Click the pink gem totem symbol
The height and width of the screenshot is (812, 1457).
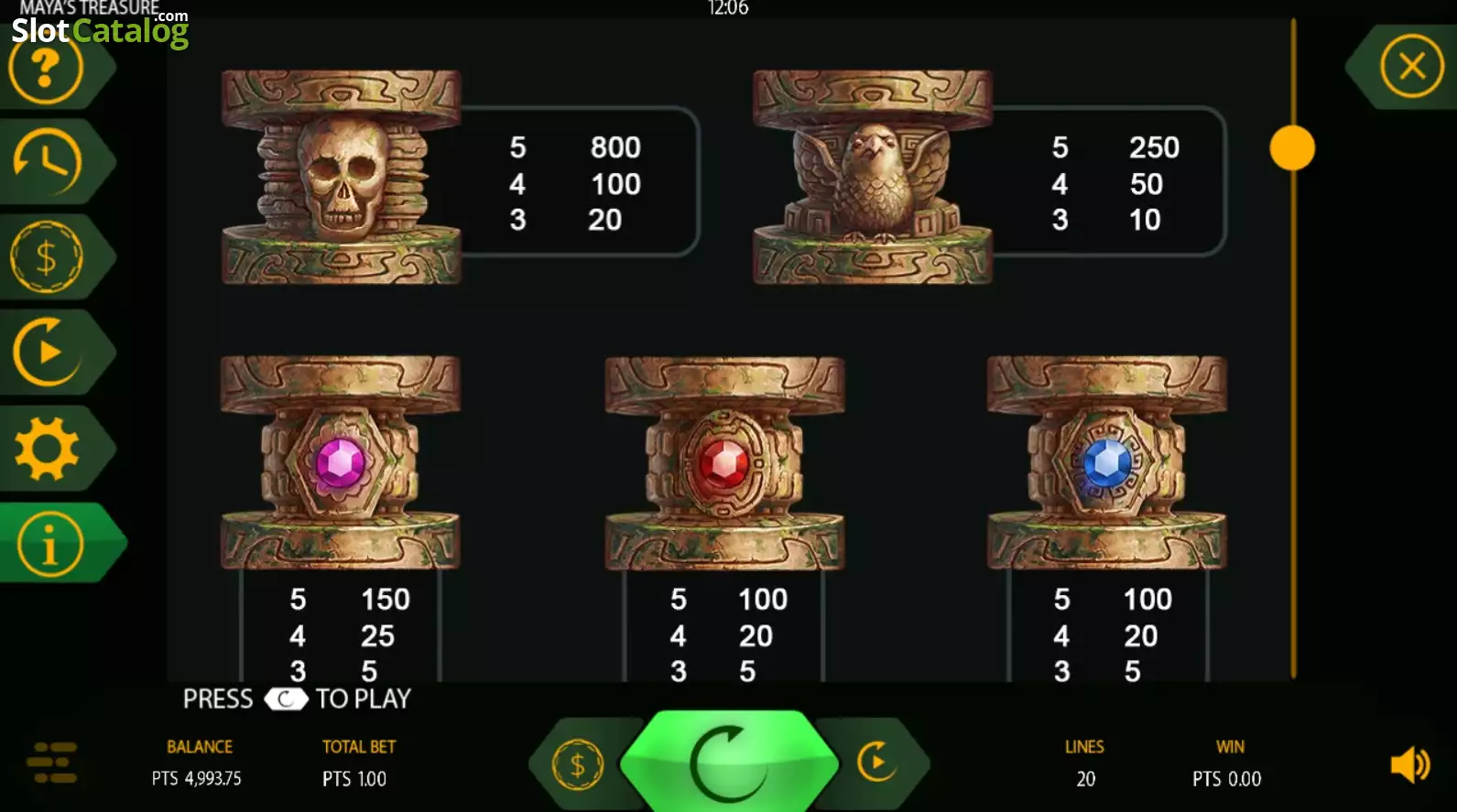(x=340, y=462)
